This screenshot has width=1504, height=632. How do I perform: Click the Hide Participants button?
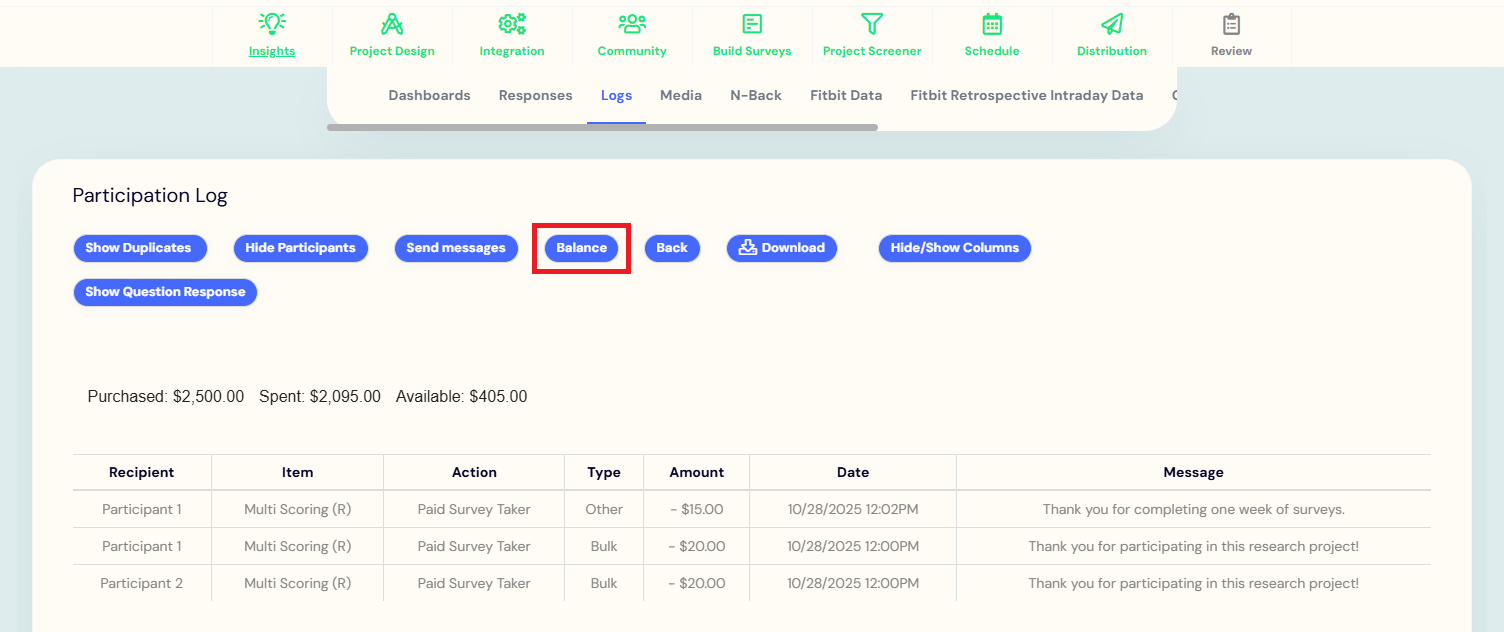300,248
